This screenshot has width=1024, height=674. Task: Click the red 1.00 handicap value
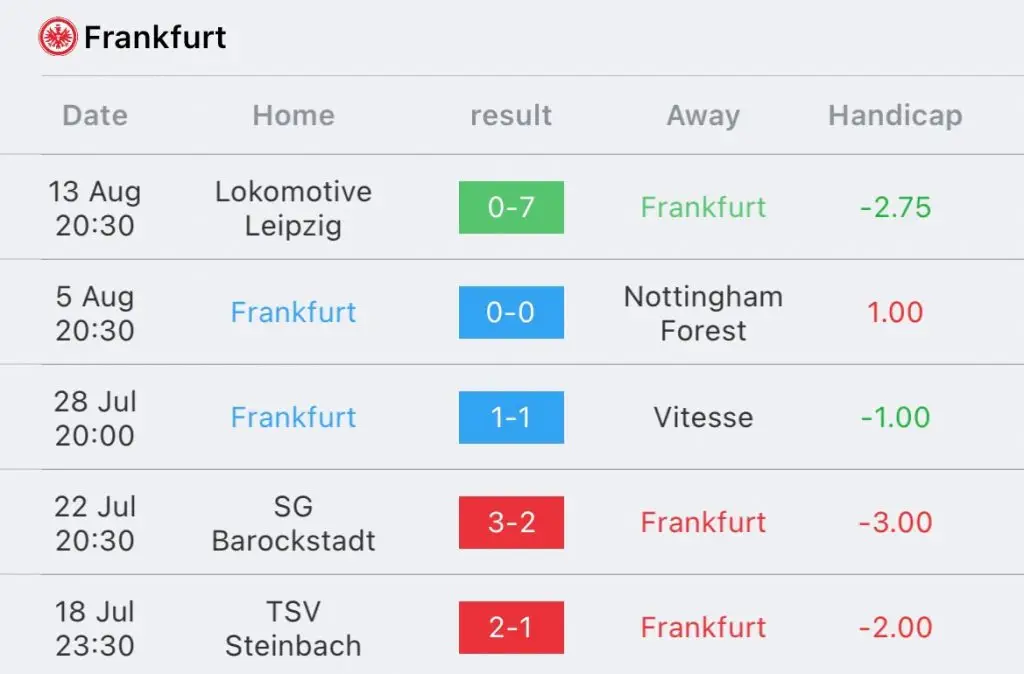pyautogui.click(x=895, y=312)
